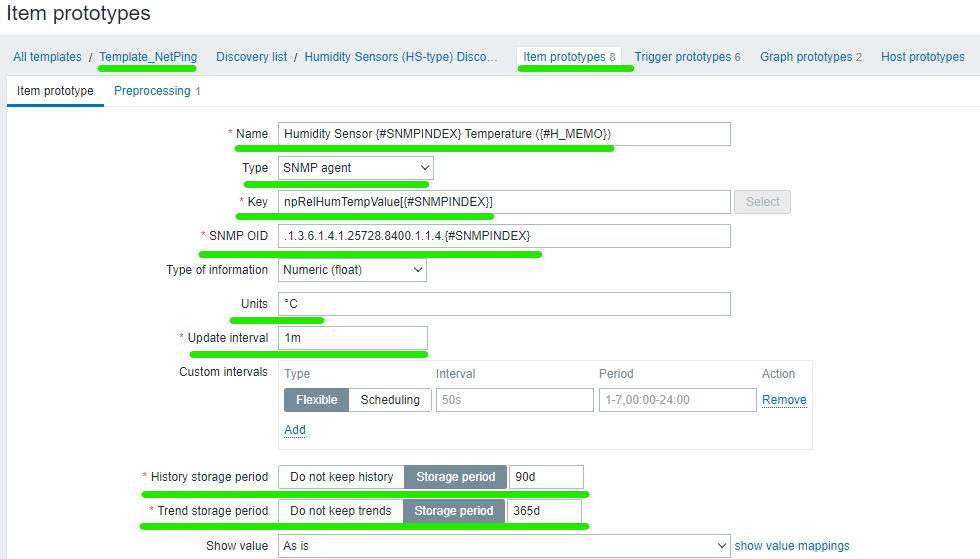Open the Type dropdown showing SNMP agent
The image size is (980, 559).
[x=356, y=168]
